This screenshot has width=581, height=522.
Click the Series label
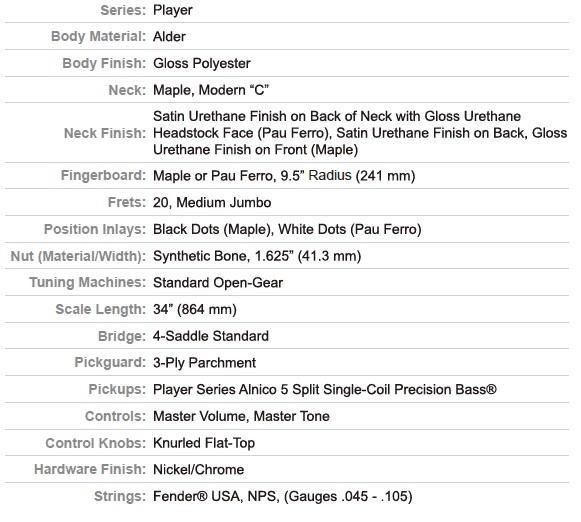(123, 10)
